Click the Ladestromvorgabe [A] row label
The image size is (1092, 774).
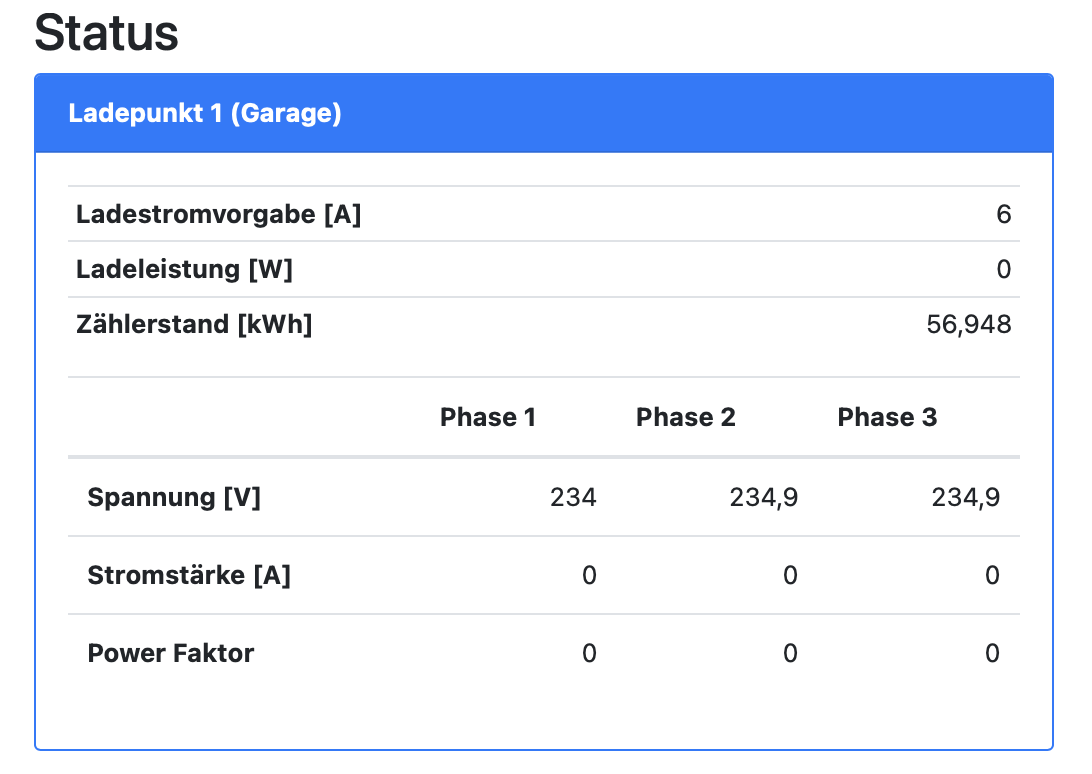click(218, 214)
